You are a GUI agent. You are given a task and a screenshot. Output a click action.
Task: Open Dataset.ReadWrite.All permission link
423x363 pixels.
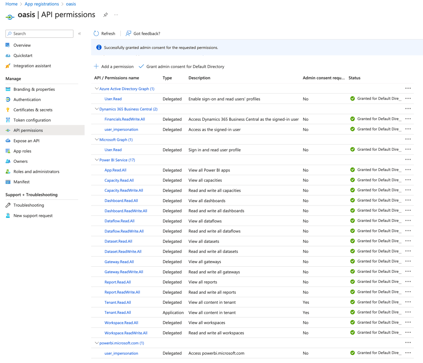(123, 251)
